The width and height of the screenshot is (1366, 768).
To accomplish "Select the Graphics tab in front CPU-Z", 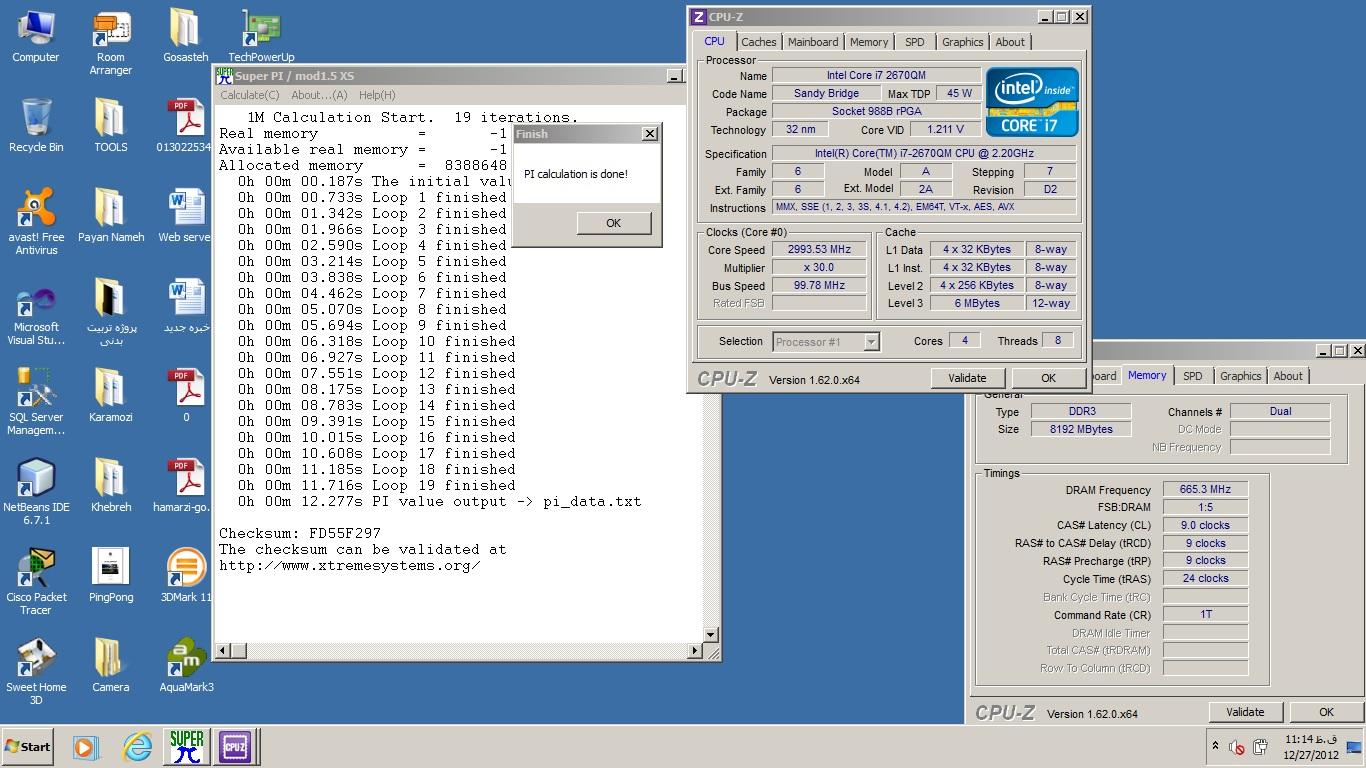I will 962,42.
